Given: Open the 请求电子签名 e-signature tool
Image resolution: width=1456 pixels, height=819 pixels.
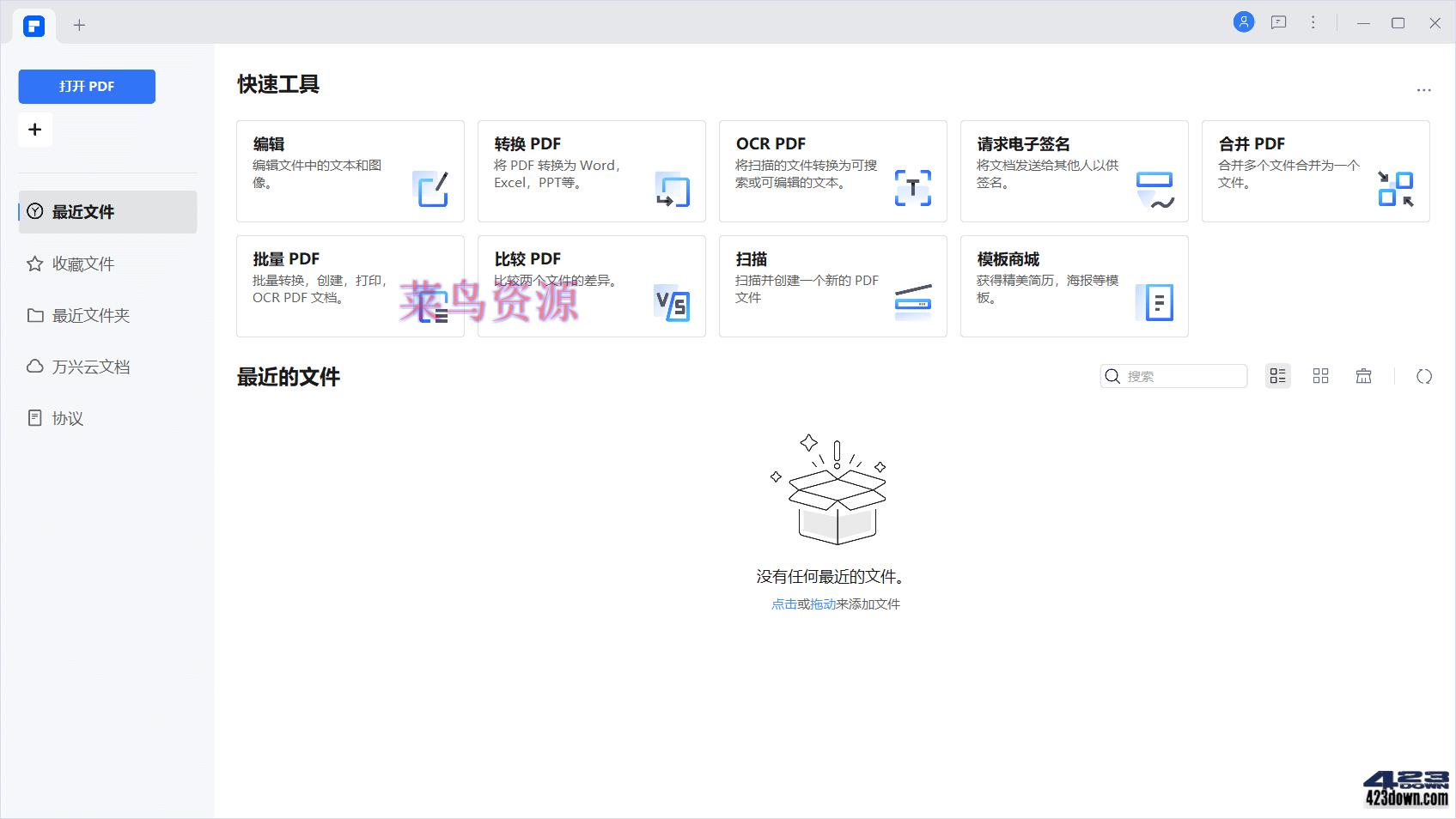Looking at the screenshot, I should (1073, 171).
